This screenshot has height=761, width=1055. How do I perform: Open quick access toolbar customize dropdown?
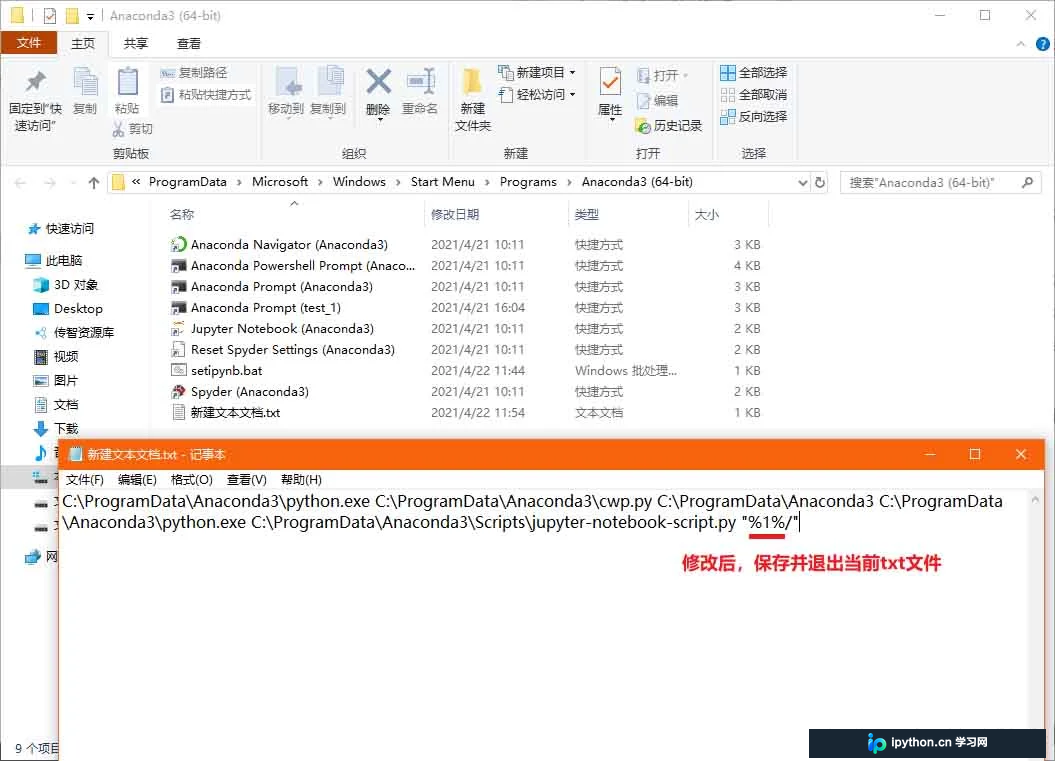click(x=90, y=16)
